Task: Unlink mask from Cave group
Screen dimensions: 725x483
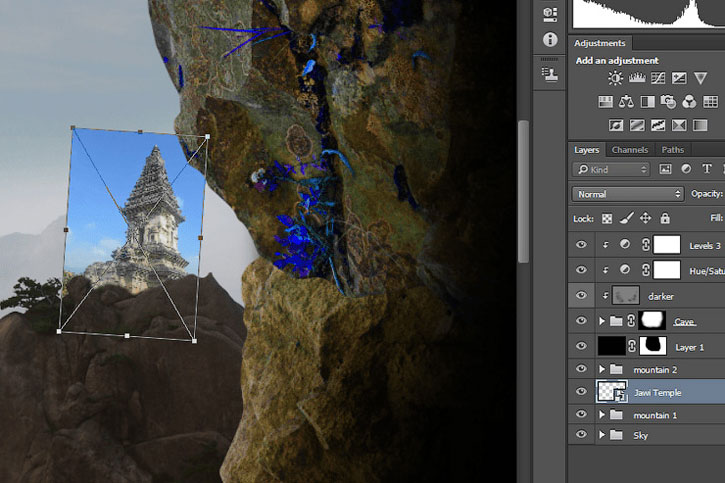Action: coord(631,321)
